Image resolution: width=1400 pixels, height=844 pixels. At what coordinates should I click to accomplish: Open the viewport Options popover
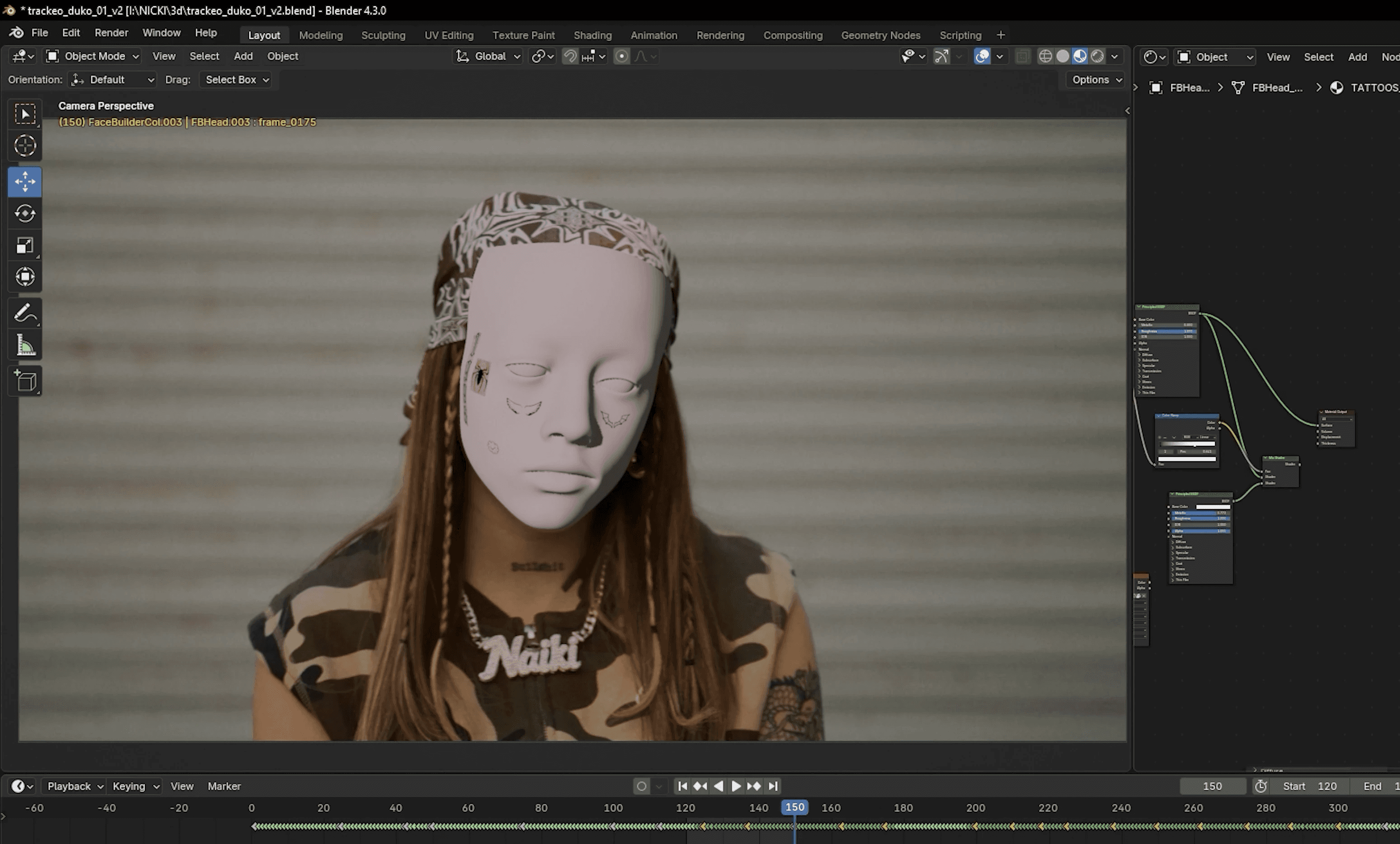click(1093, 80)
